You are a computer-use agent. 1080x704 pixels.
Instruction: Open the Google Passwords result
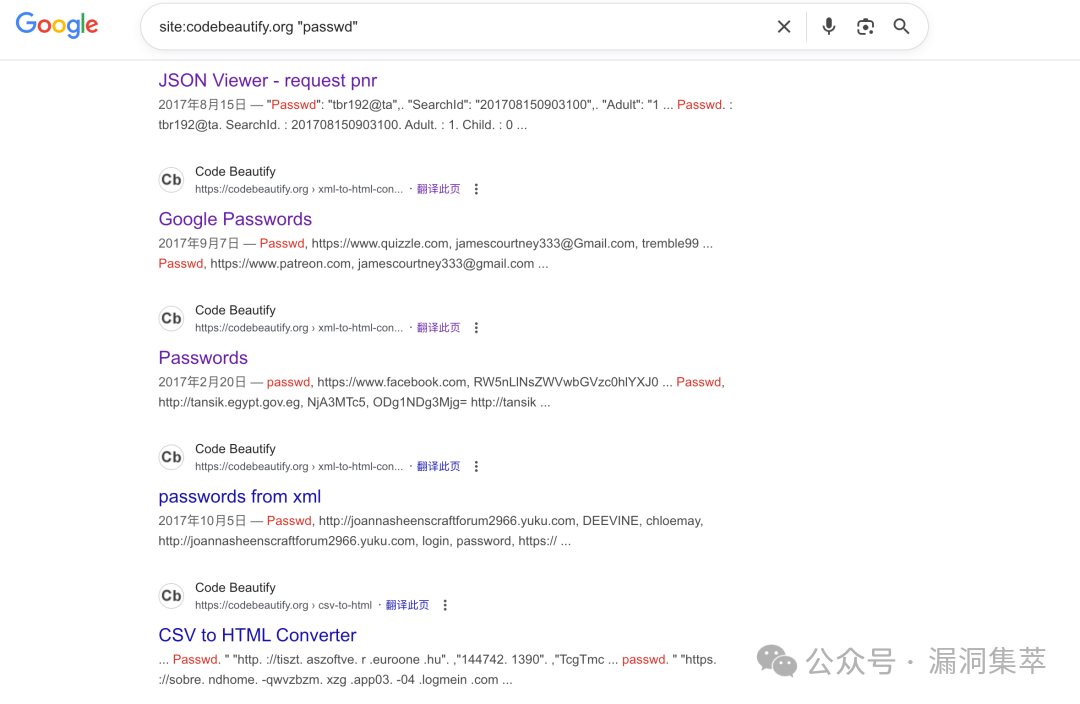(235, 219)
